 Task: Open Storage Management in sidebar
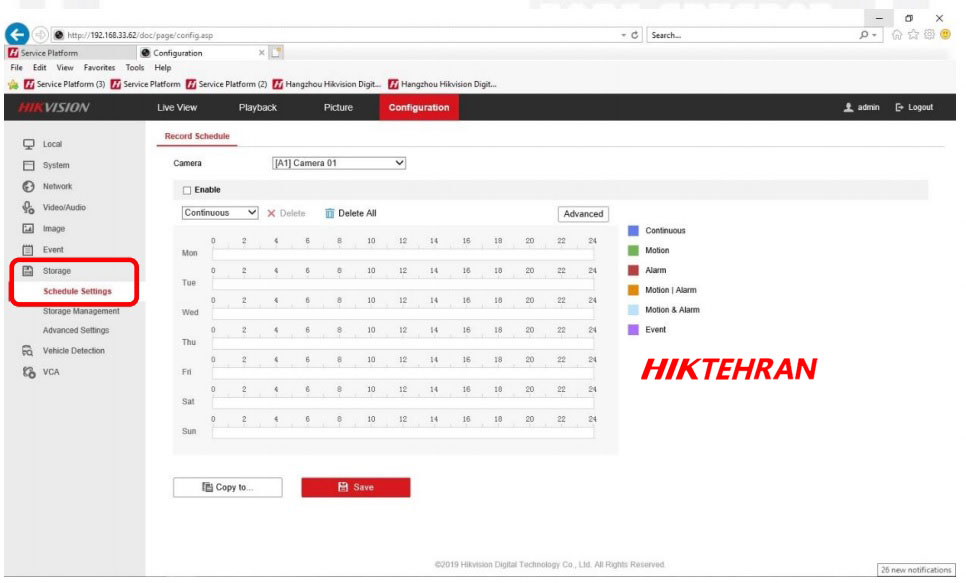[81, 311]
